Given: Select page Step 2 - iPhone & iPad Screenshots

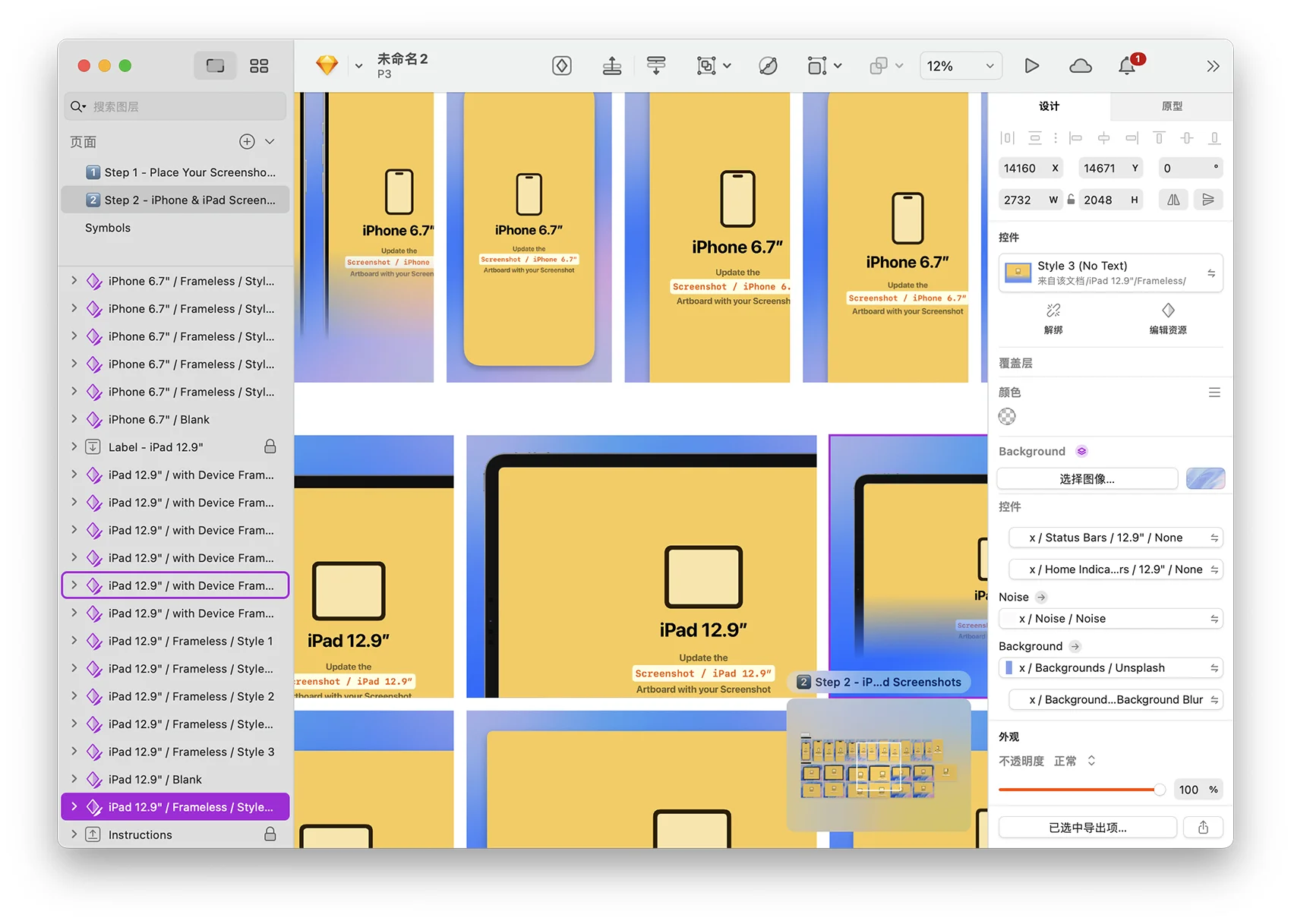Looking at the screenshot, I should click(x=175, y=200).
